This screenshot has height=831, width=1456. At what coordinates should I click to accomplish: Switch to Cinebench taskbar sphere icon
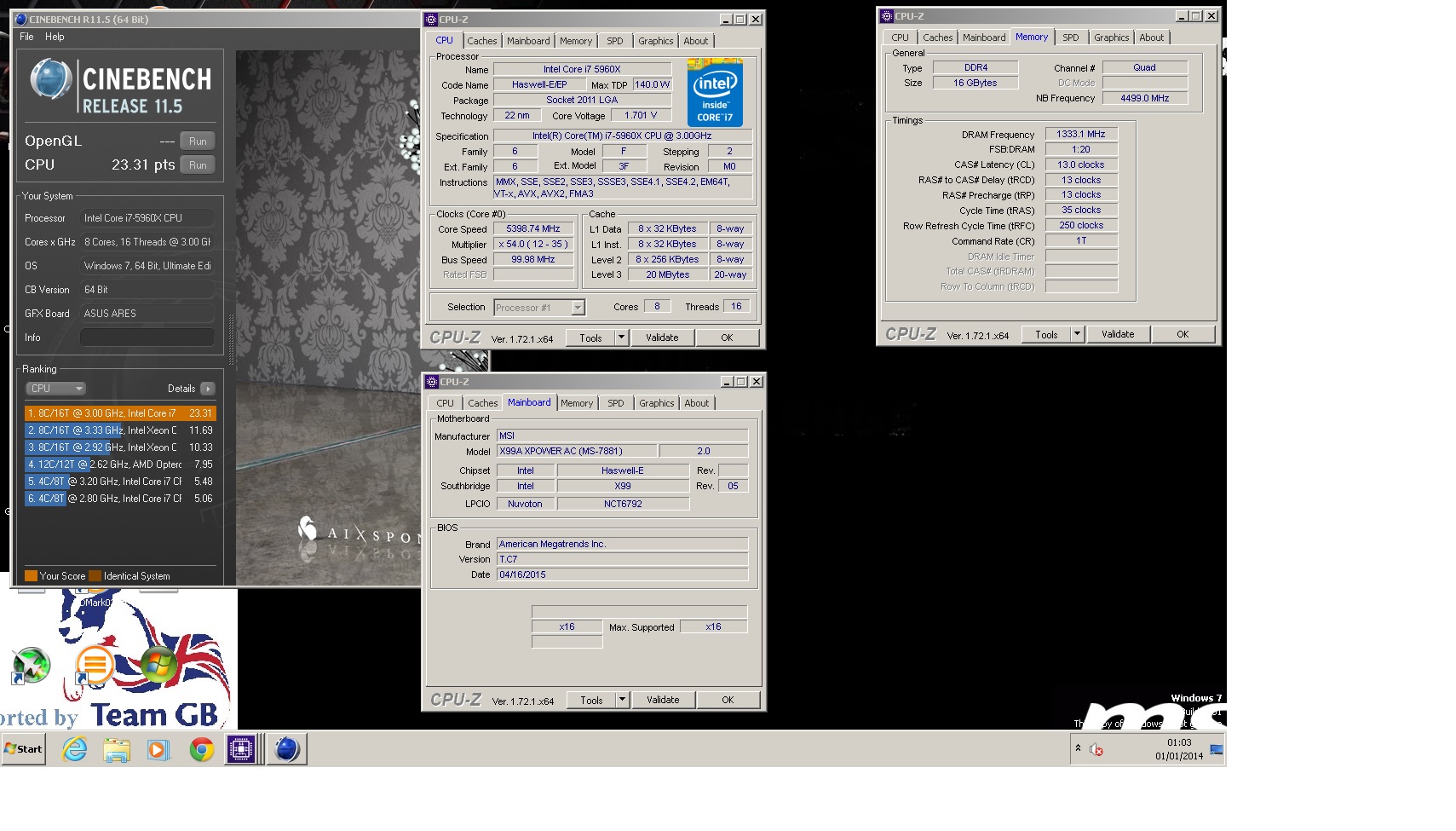[x=287, y=749]
